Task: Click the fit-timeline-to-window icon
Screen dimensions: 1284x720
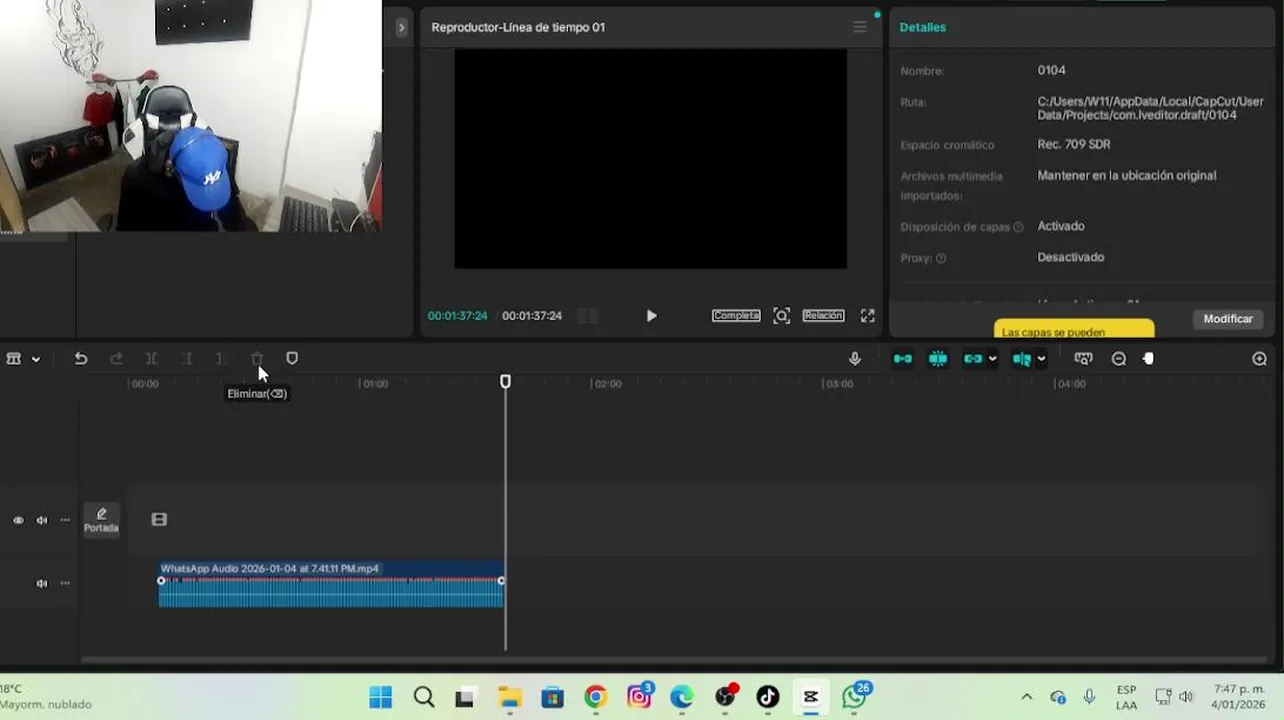Action: pos(1083,358)
